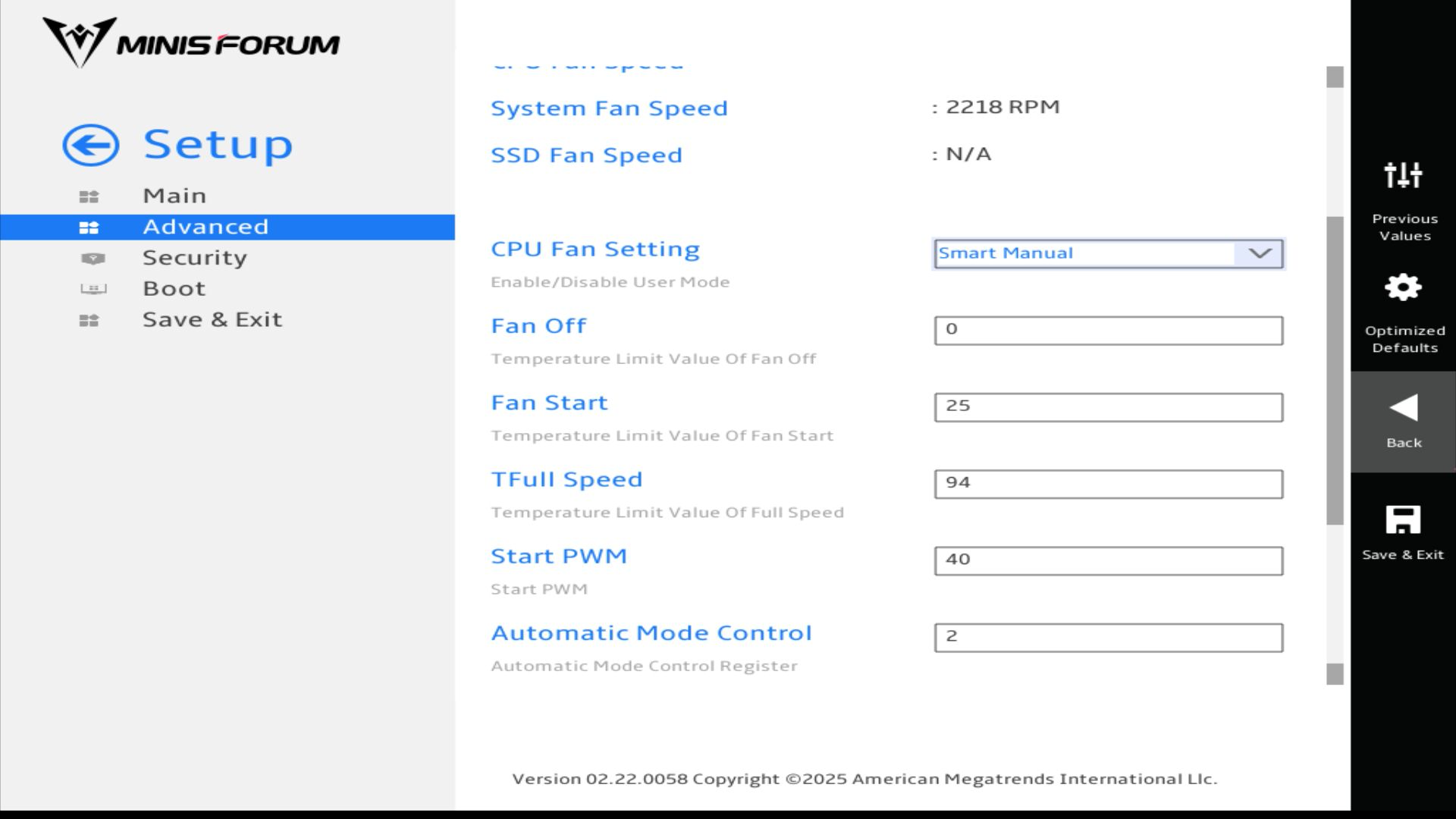Click the blue back arrow beside Setup
The width and height of the screenshot is (1456, 819).
[x=90, y=145]
